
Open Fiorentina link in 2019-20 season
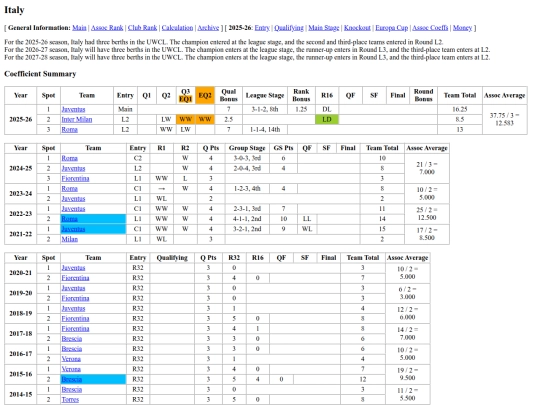pos(75,299)
